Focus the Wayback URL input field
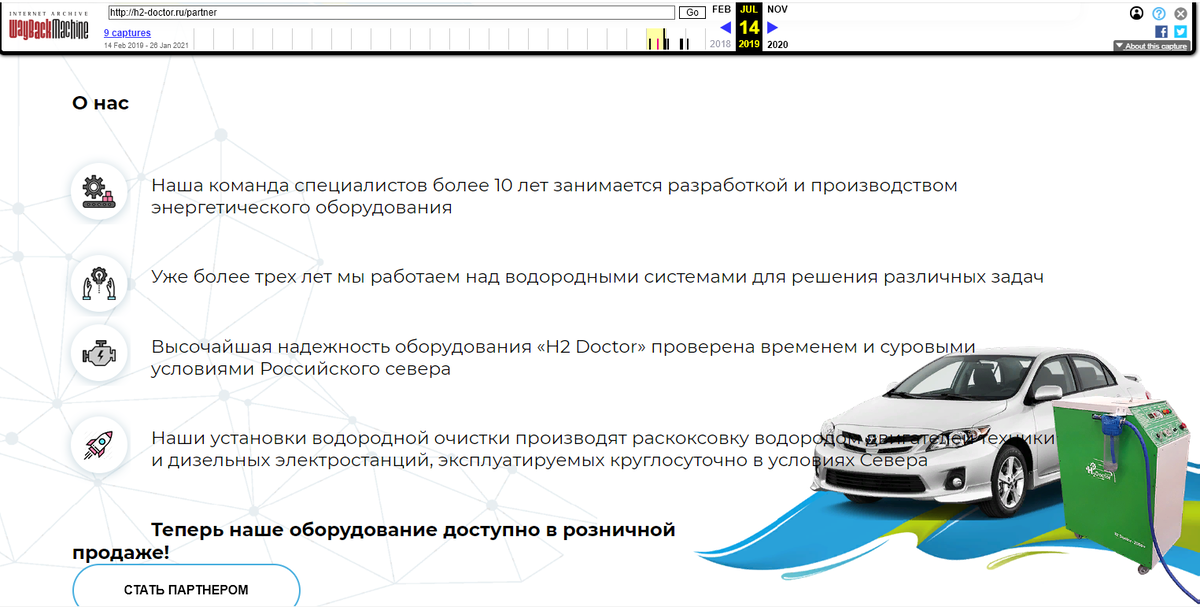 coord(390,13)
